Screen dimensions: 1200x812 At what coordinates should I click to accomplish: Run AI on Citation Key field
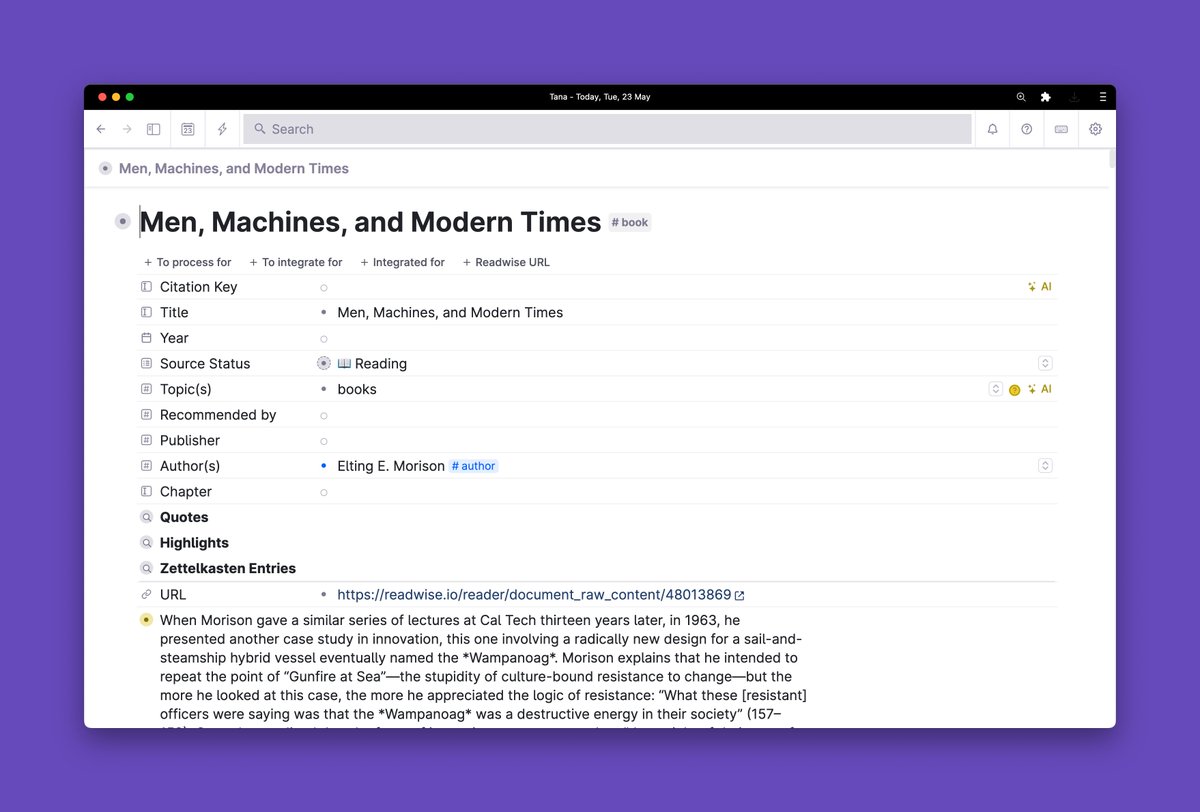click(1039, 287)
